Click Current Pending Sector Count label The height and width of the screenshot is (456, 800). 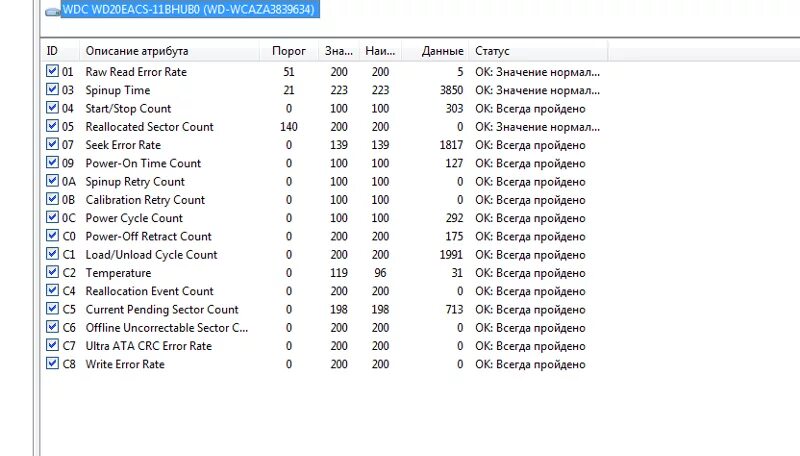click(162, 310)
